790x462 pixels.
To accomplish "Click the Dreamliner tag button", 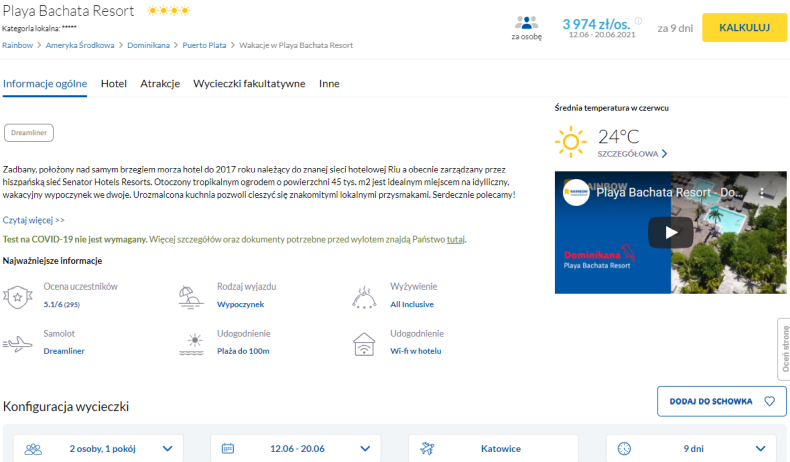I will tap(29, 133).
